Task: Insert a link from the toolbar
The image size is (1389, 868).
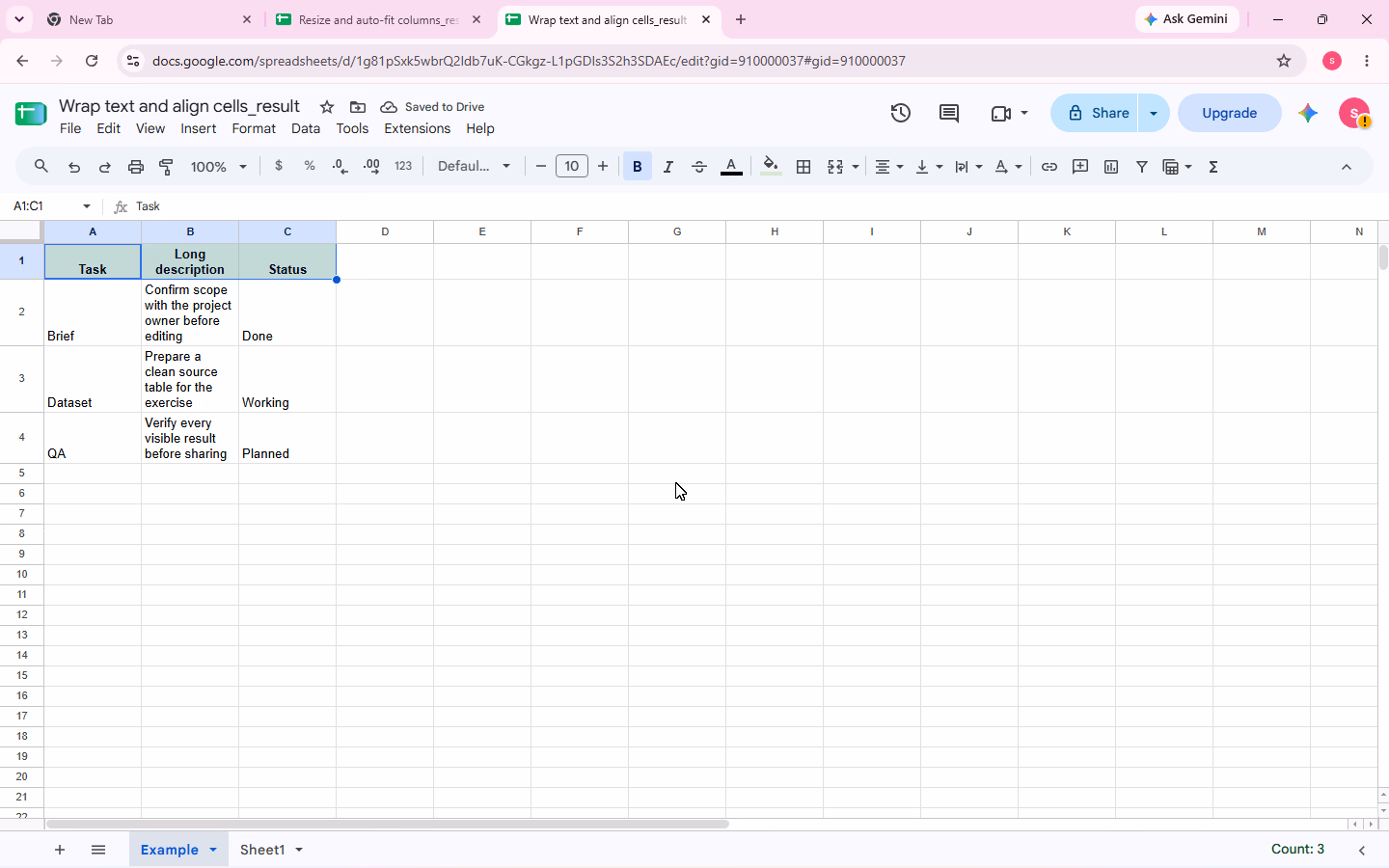Action: pos(1049,167)
